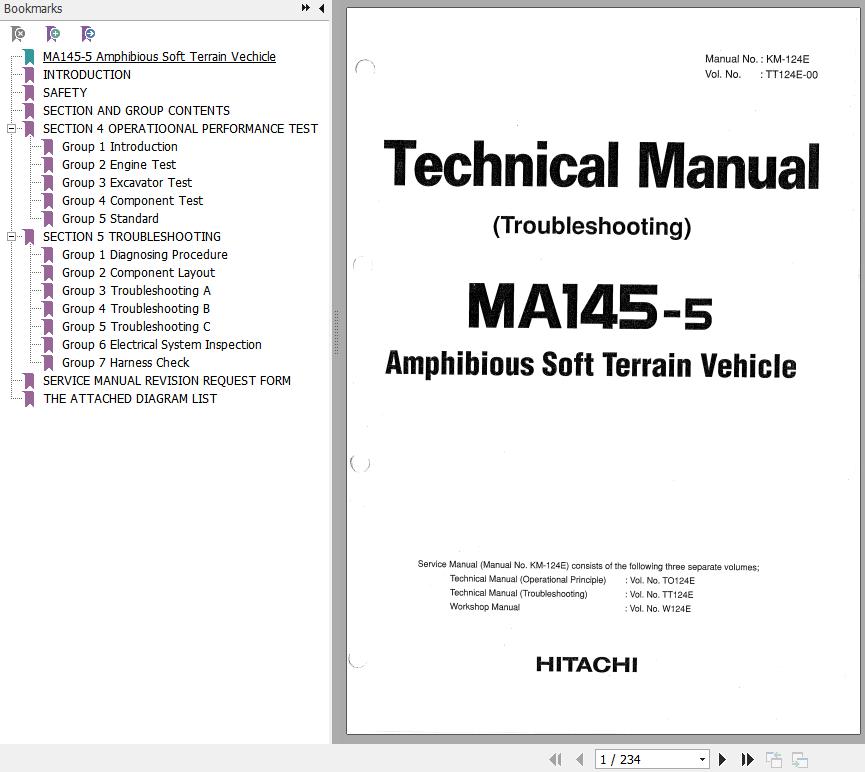
Task: Click the Vol. No. TT124E-00 text
Action: pos(761,74)
